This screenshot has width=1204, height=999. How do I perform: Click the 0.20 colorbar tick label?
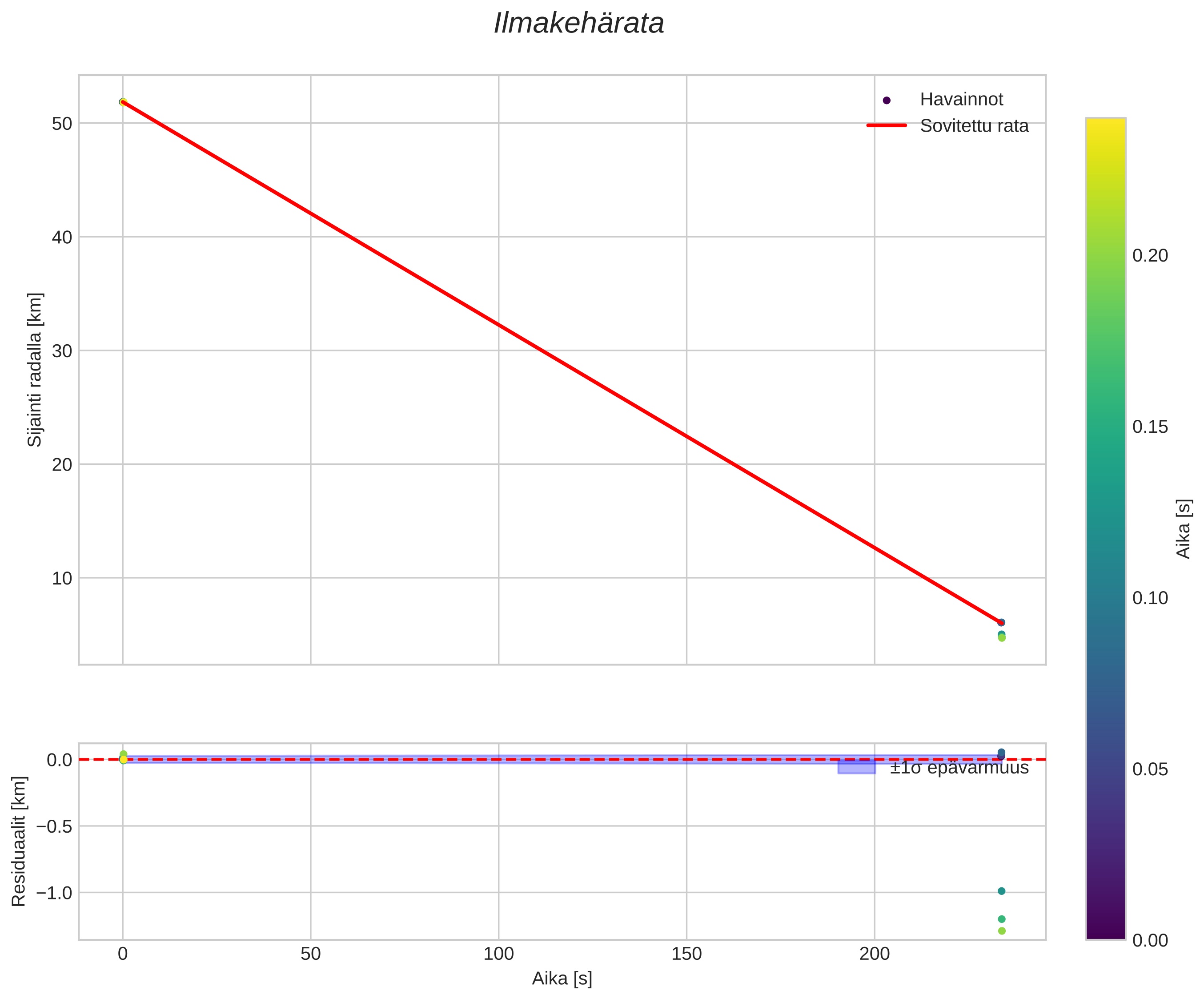pyautogui.click(x=1149, y=256)
